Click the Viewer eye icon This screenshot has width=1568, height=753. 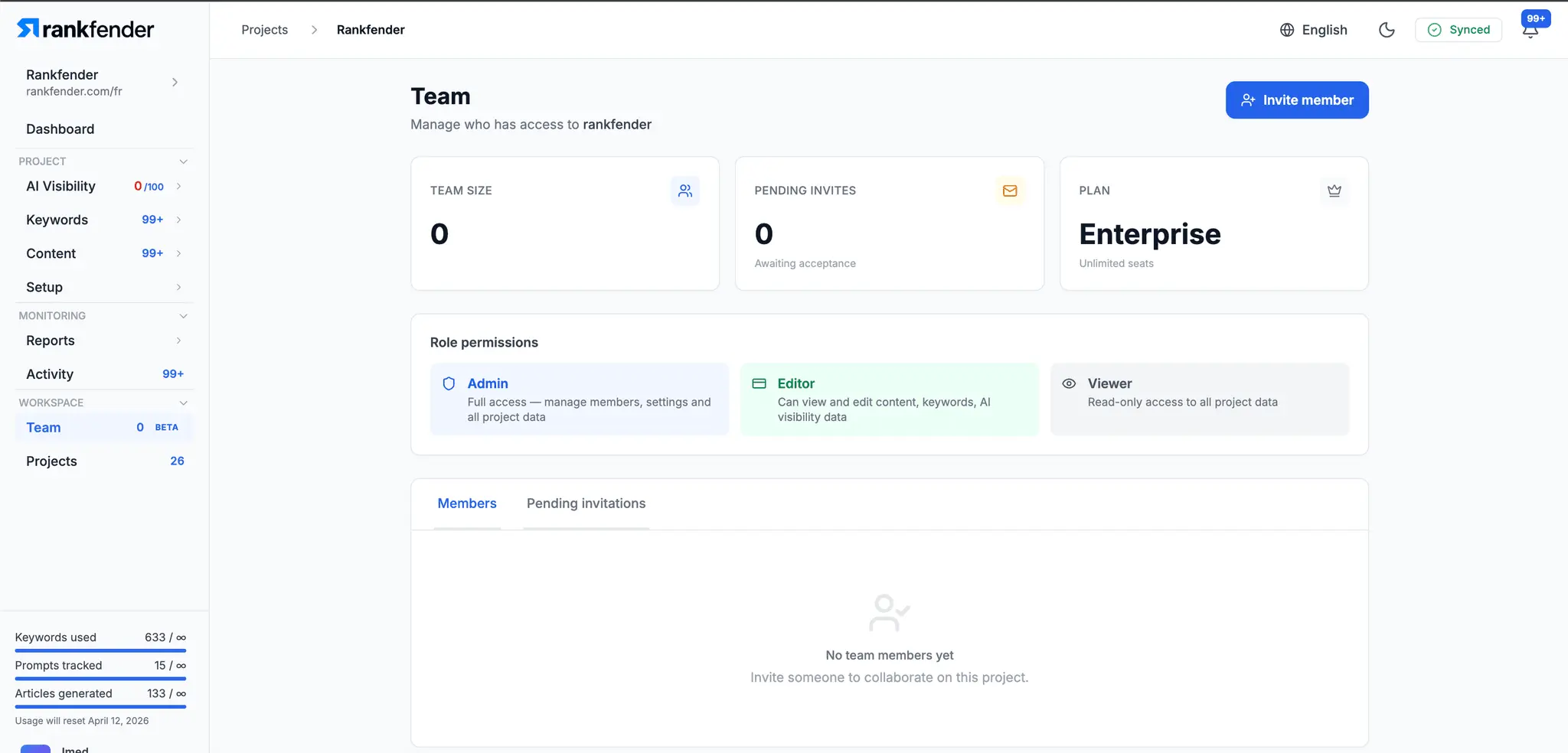[1070, 383]
